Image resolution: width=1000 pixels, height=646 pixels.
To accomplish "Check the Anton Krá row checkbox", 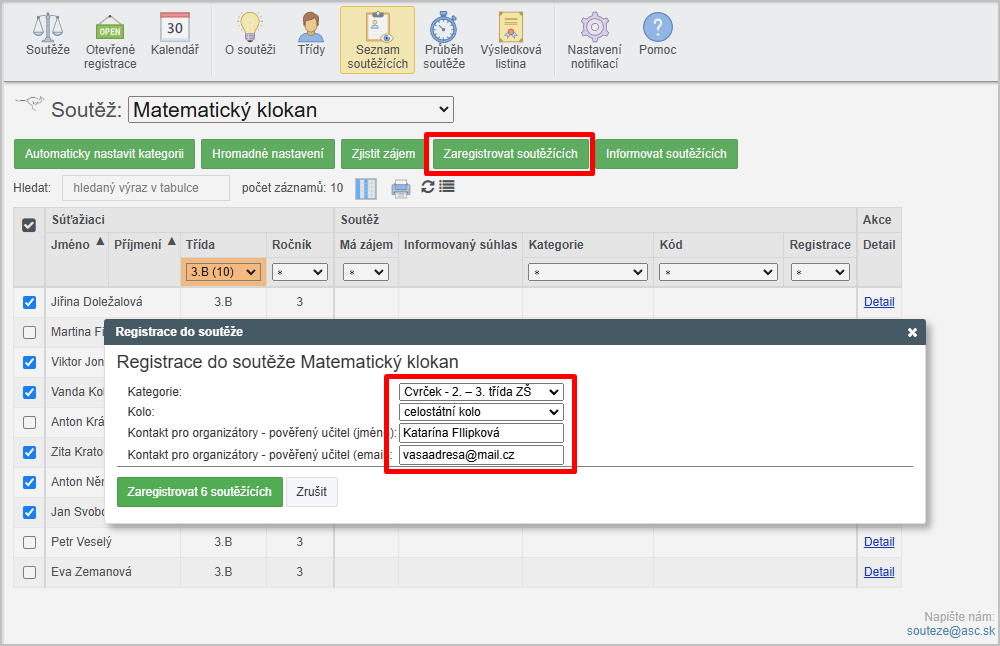I will pos(29,422).
